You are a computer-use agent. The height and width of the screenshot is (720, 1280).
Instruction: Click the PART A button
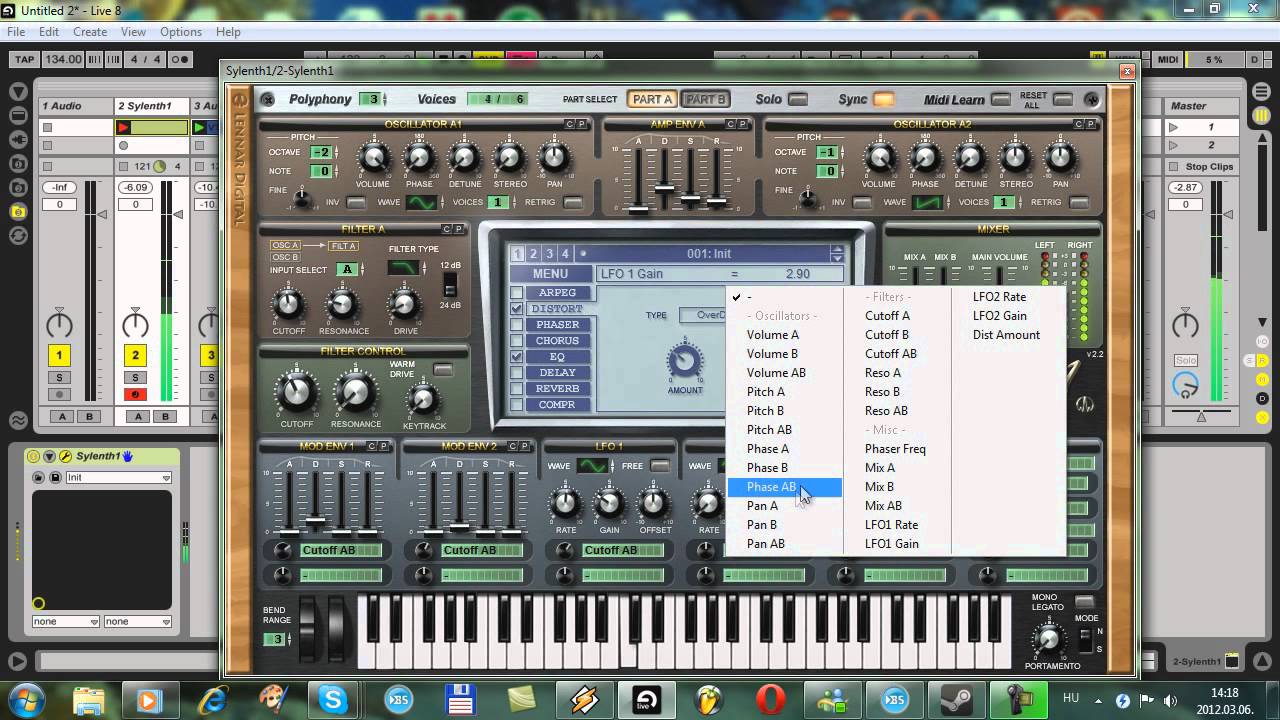pyautogui.click(x=653, y=99)
